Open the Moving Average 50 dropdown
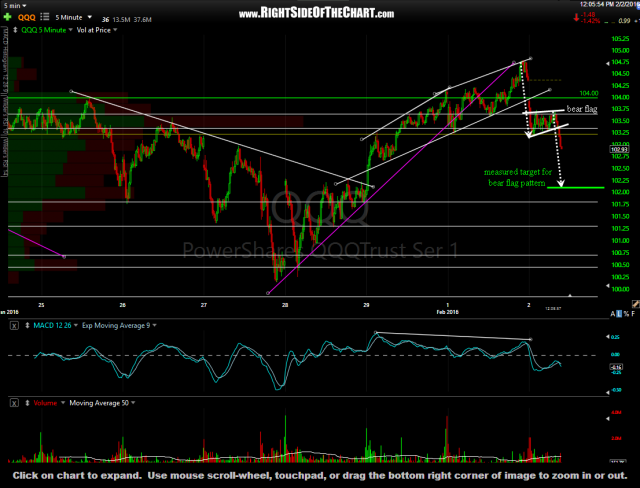Viewport: 640px width, 488px height. [x=102, y=403]
